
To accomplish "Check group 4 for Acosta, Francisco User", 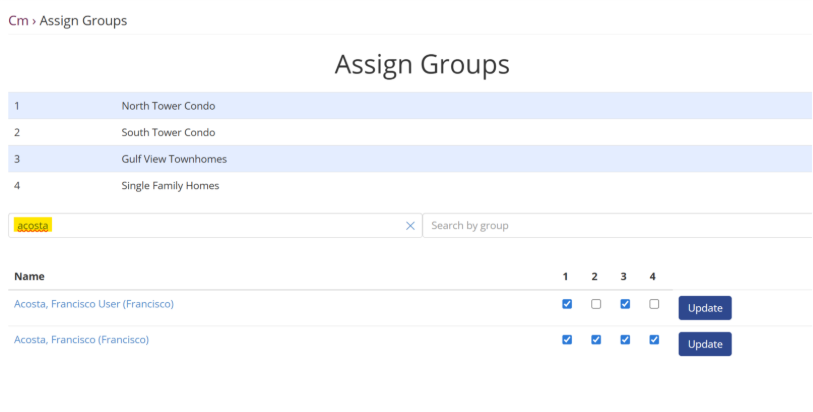I will [654, 304].
